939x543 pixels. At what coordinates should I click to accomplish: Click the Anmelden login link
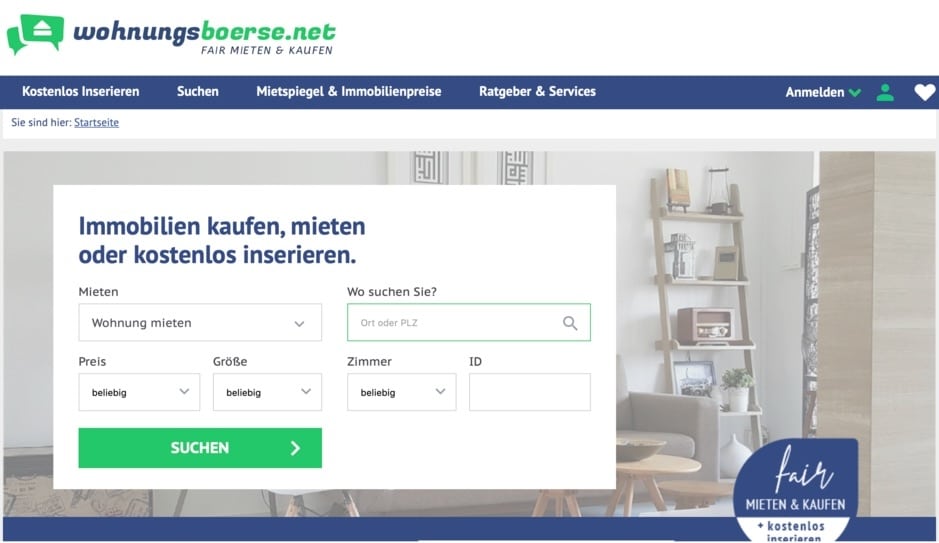point(814,92)
